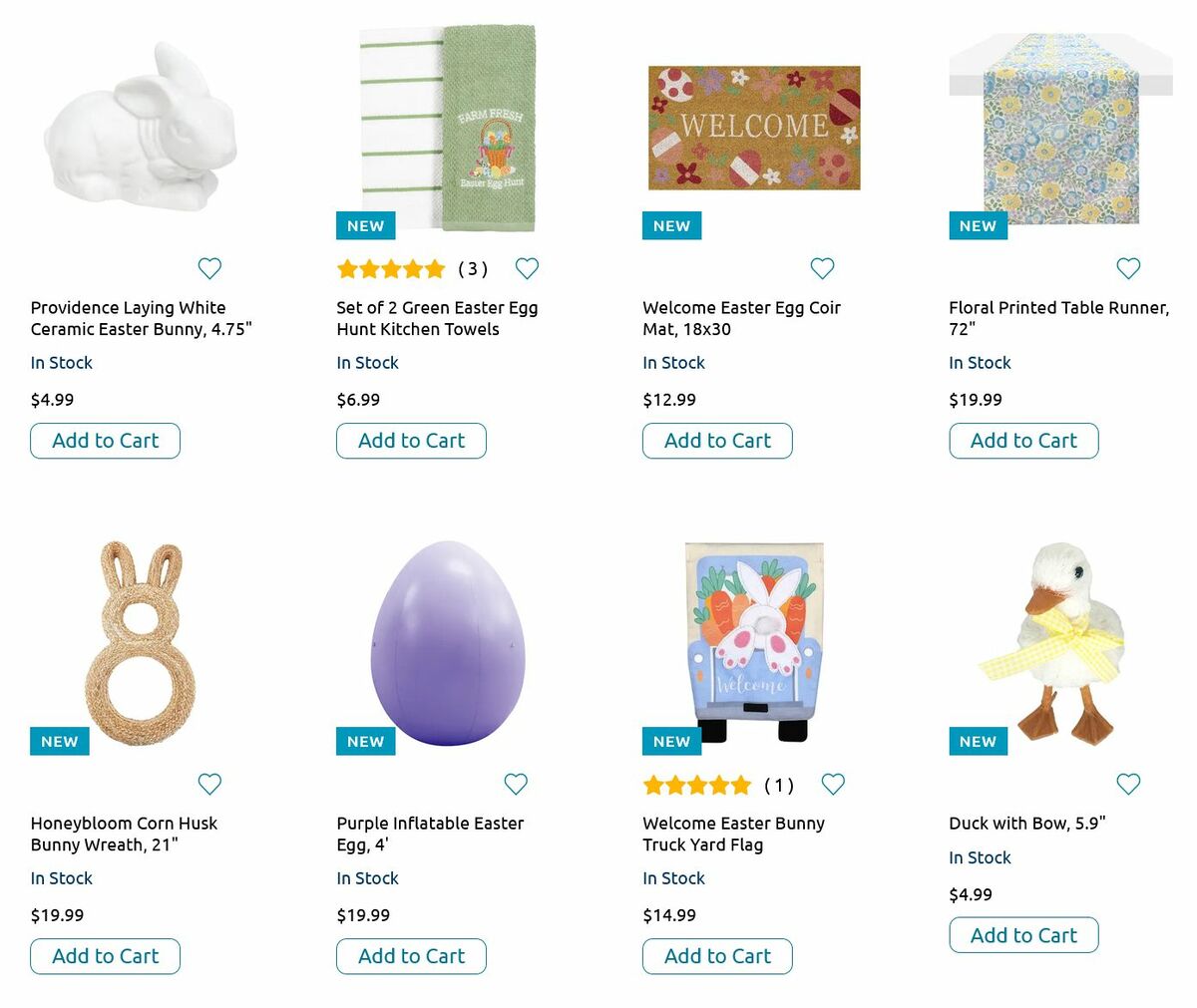Add Duck with Bow to cart
Screen dimensions: 1197x1008
coord(1023,935)
